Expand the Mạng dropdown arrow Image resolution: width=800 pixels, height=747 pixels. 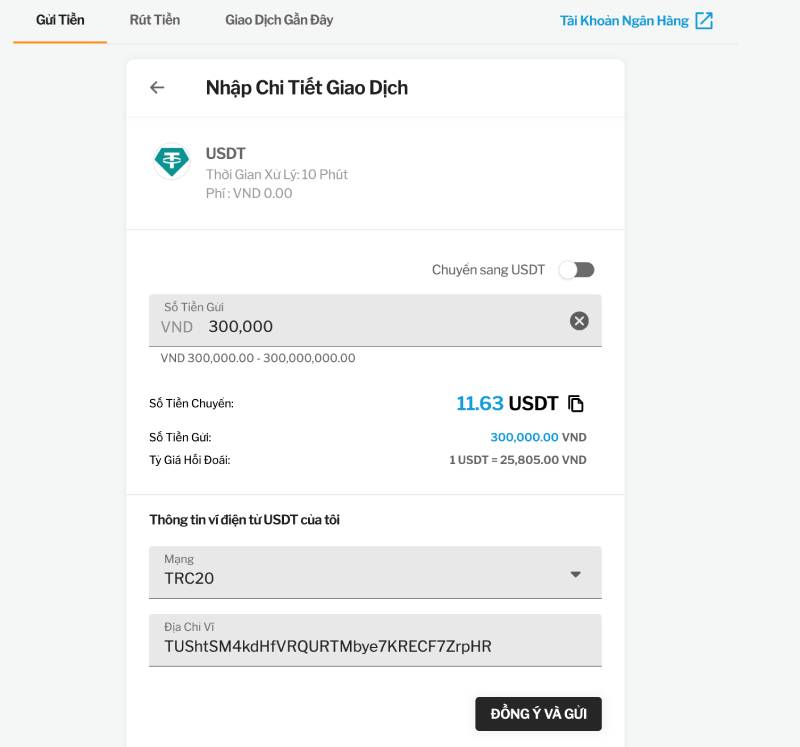(x=575, y=574)
